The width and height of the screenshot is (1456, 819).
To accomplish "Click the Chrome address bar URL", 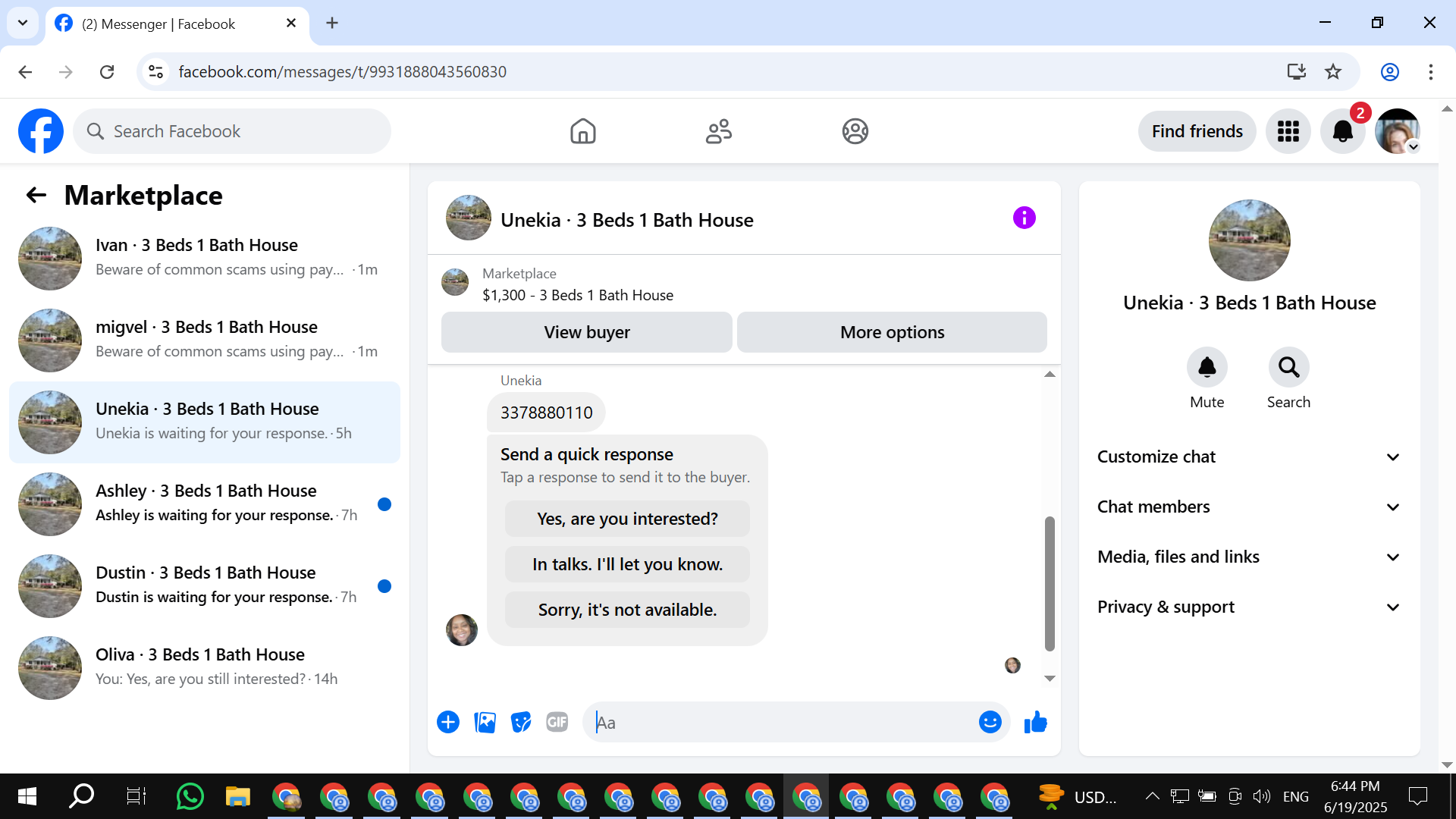I will tap(343, 72).
